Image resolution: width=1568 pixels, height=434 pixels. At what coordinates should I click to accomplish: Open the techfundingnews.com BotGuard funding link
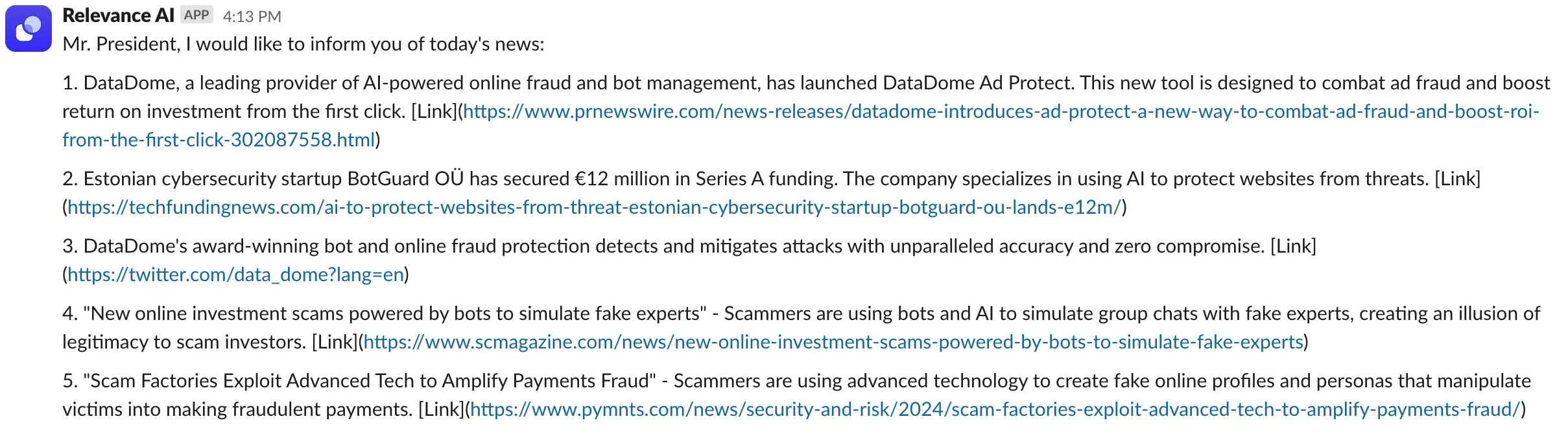click(x=594, y=207)
